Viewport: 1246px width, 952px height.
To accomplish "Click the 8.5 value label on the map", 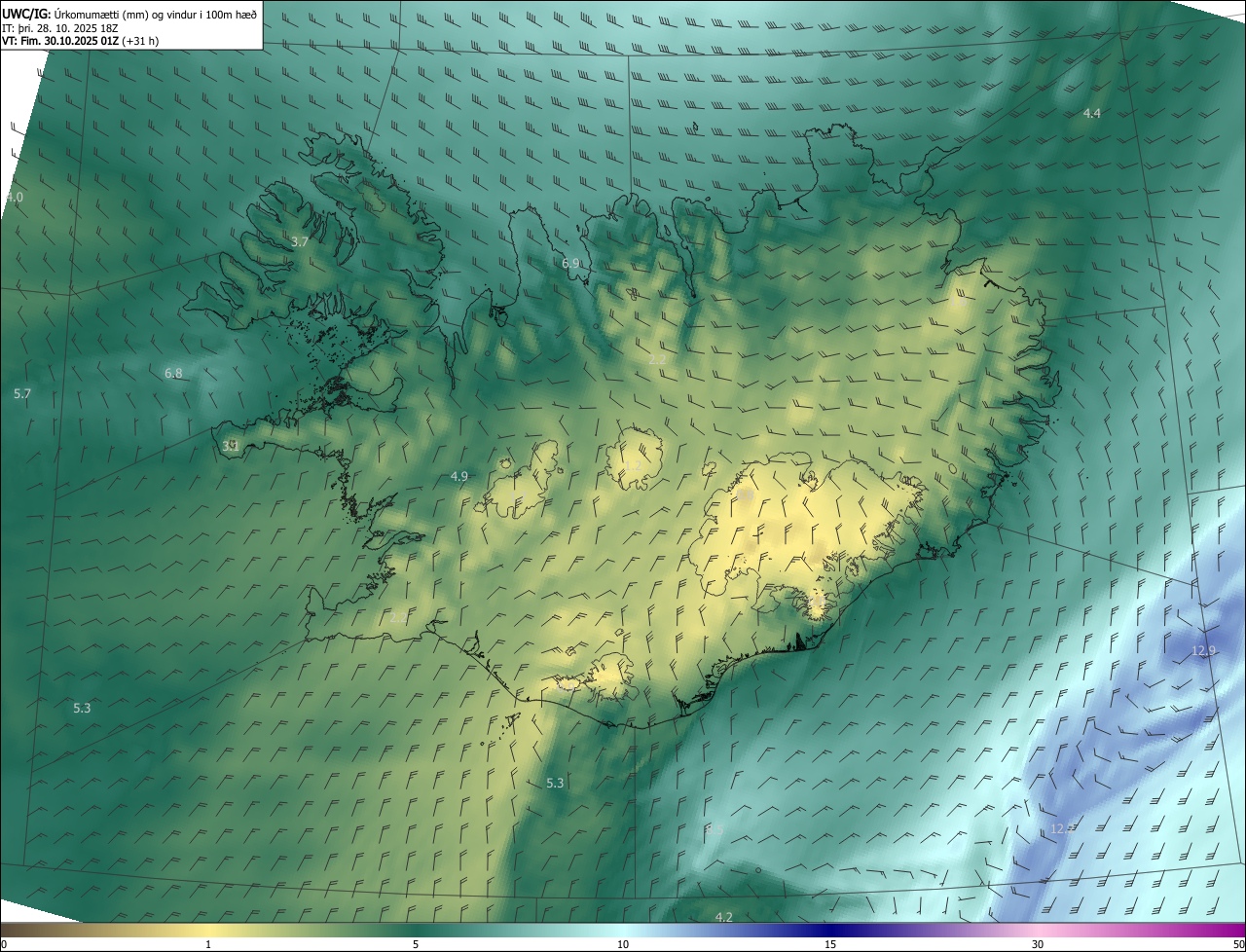I will [x=715, y=829].
